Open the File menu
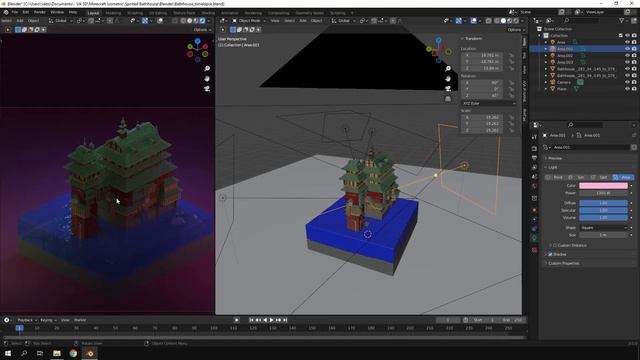Image resolution: width=640 pixels, height=360 pixels. (x=15, y=12)
